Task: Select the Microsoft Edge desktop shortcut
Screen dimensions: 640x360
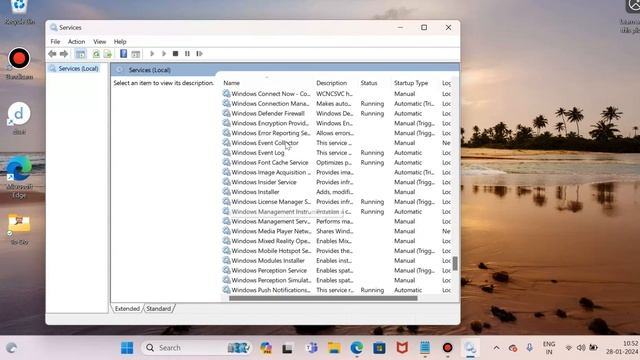Action: pyautogui.click(x=19, y=177)
